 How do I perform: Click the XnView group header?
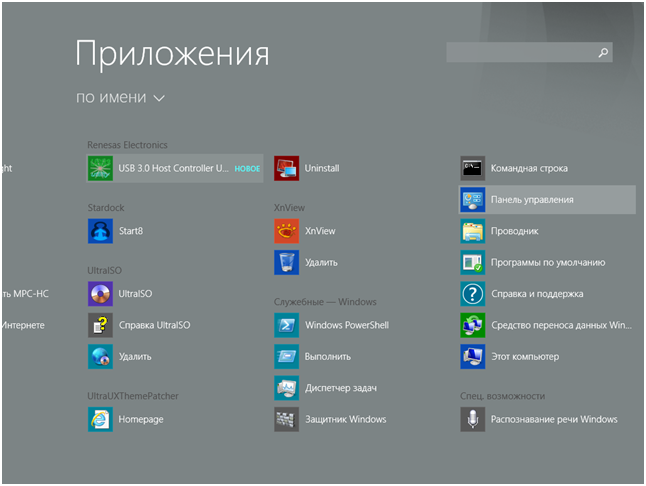tap(289, 208)
